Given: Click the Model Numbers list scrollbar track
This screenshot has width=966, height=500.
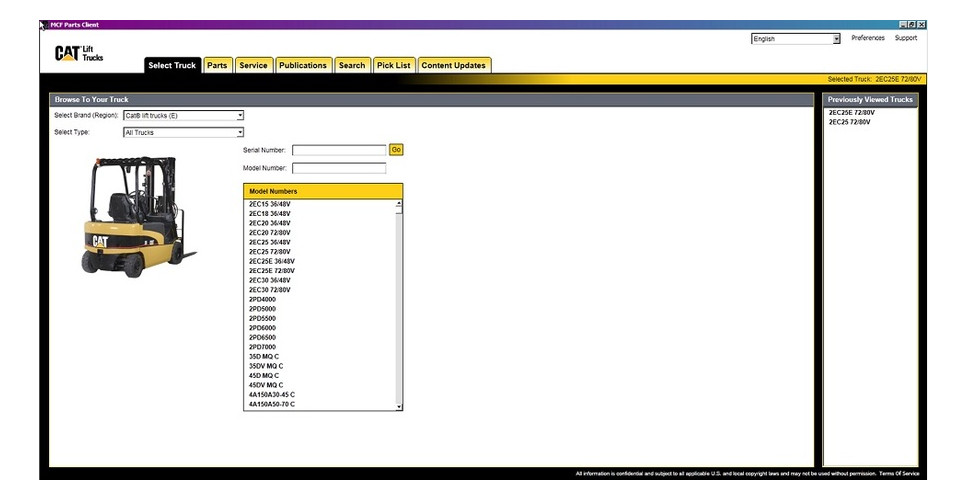Looking at the screenshot, I should [399, 308].
